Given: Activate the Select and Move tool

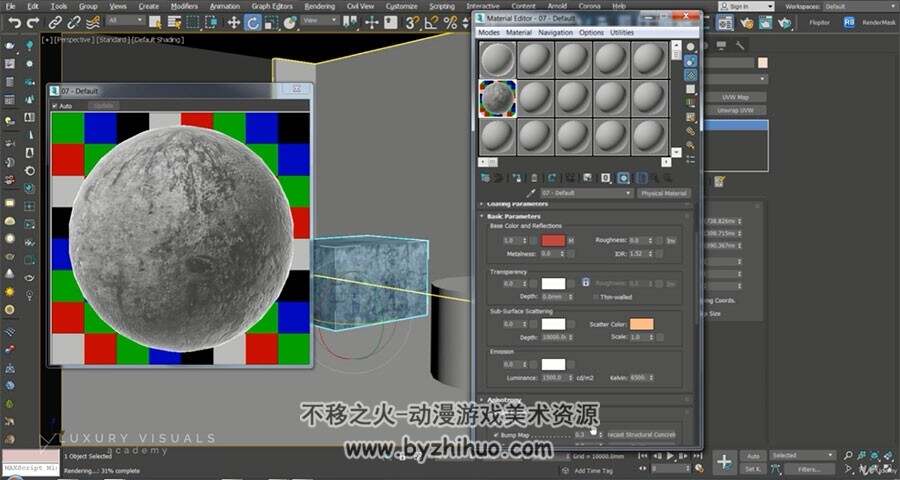Looking at the screenshot, I should [234, 22].
